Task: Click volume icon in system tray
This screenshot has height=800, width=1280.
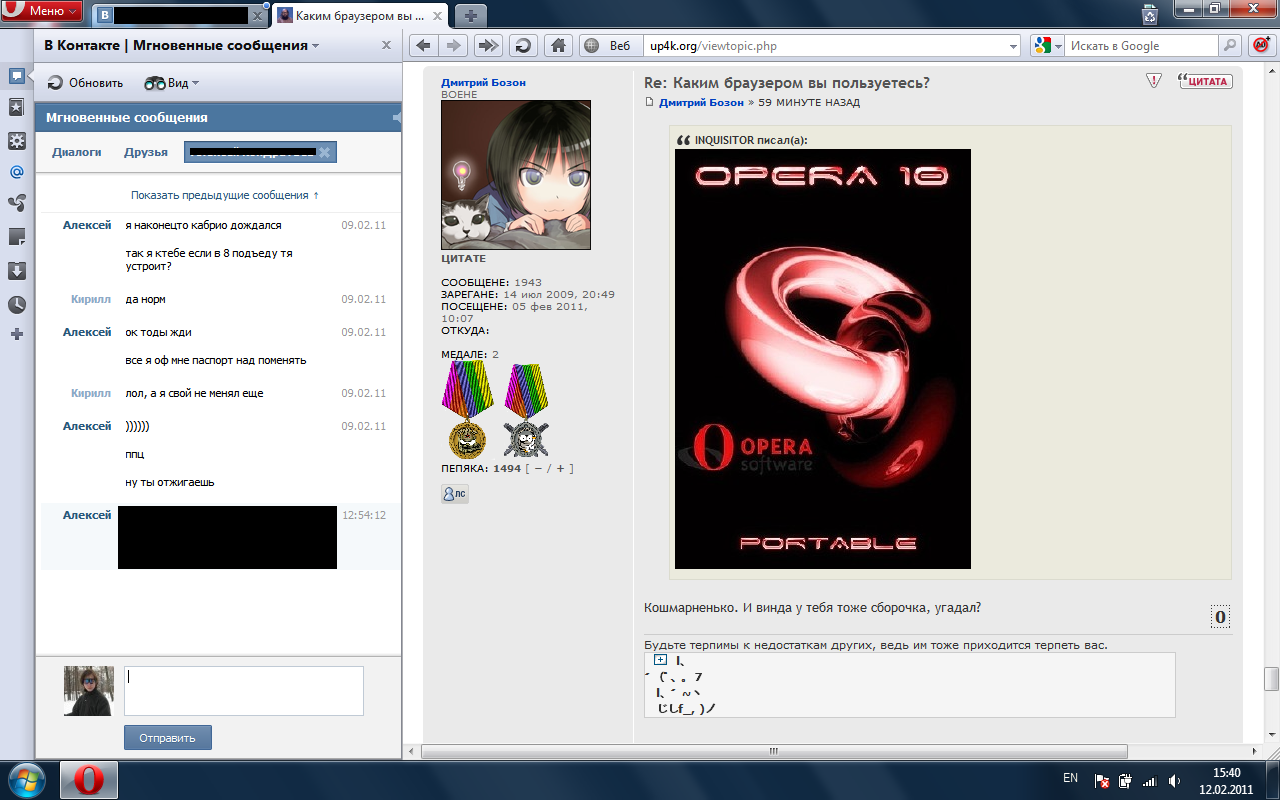Action: click(x=1174, y=781)
